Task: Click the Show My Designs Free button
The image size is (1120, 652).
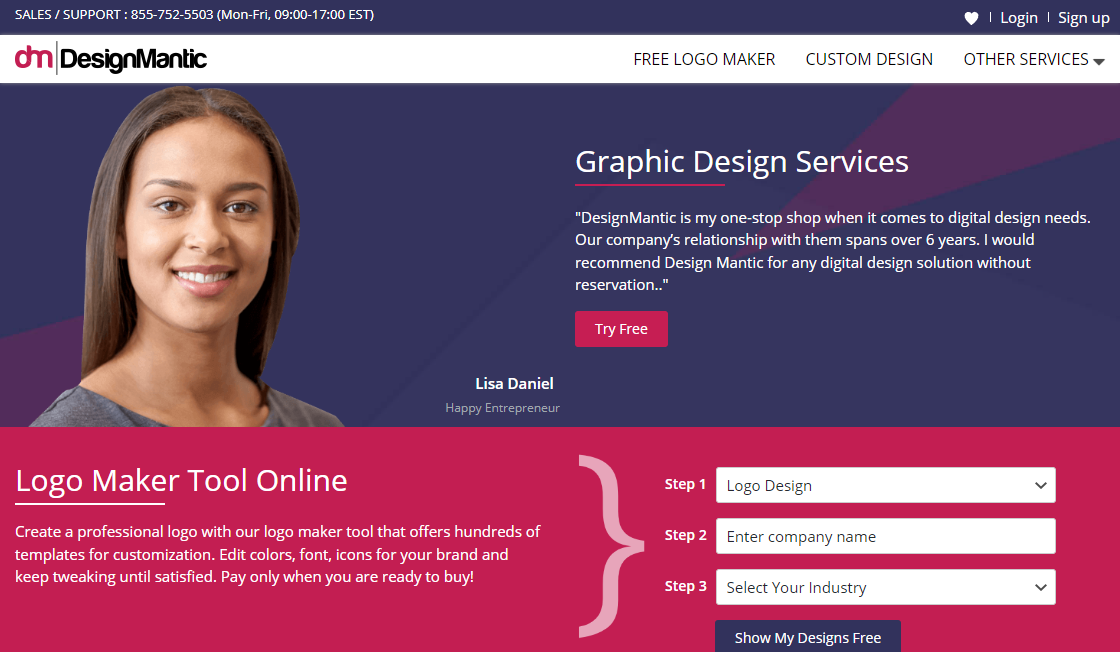Action: coord(808,637)
